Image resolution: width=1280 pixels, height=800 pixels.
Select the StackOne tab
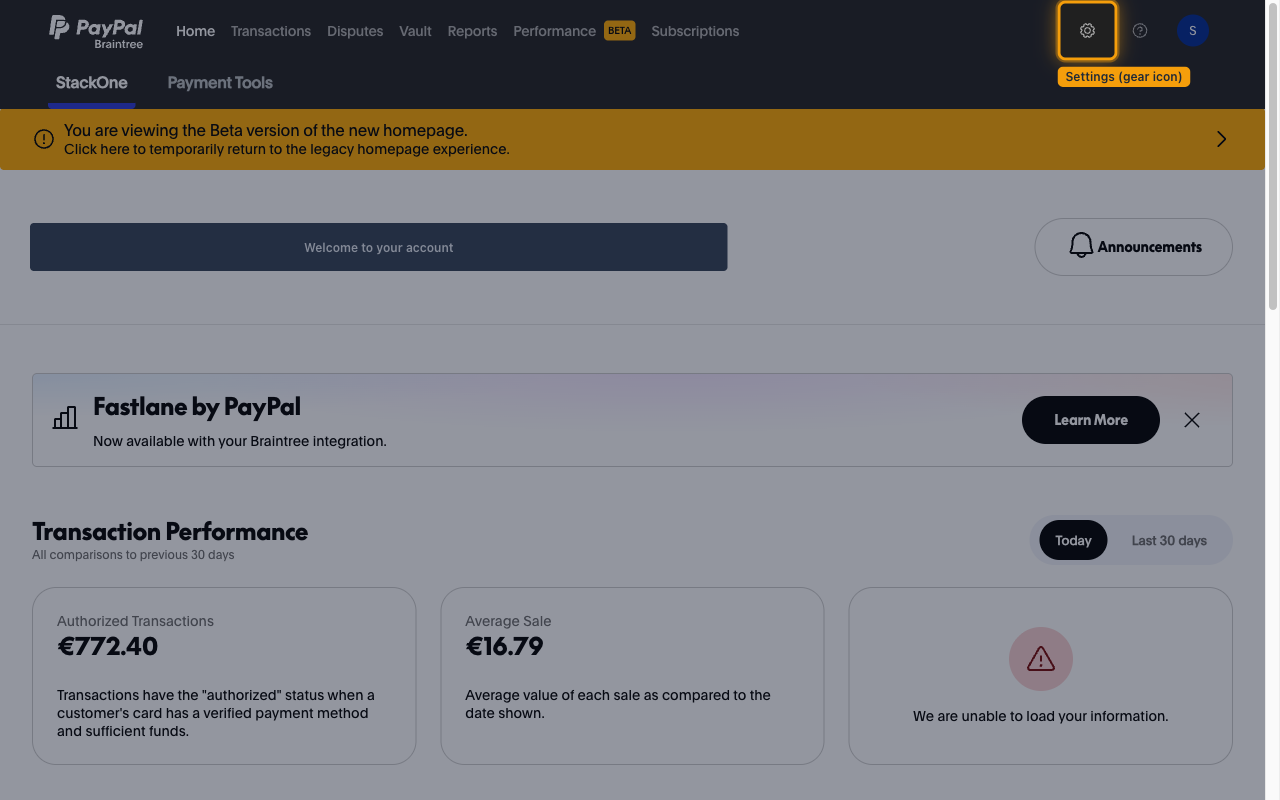point(92,83)
